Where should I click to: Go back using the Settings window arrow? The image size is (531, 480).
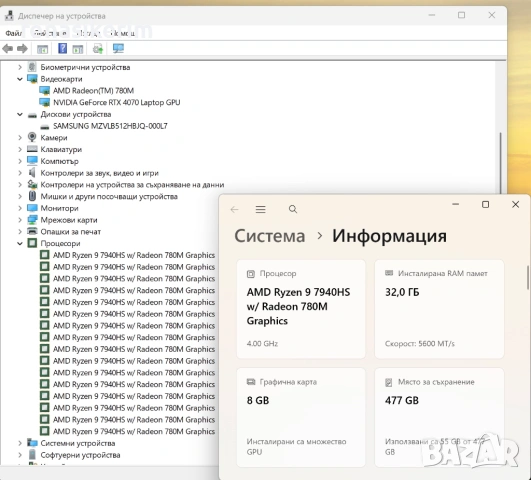234,209
